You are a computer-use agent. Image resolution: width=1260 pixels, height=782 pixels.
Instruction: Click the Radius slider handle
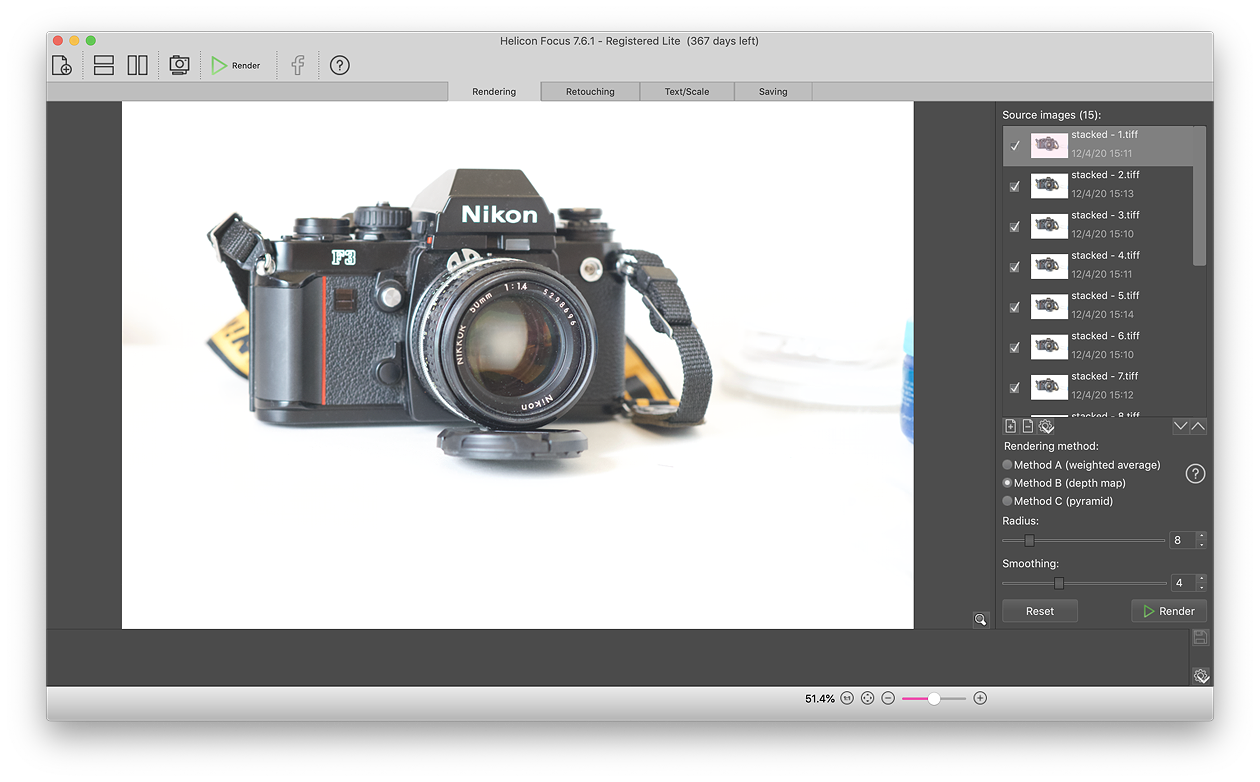click(1029, 541)
